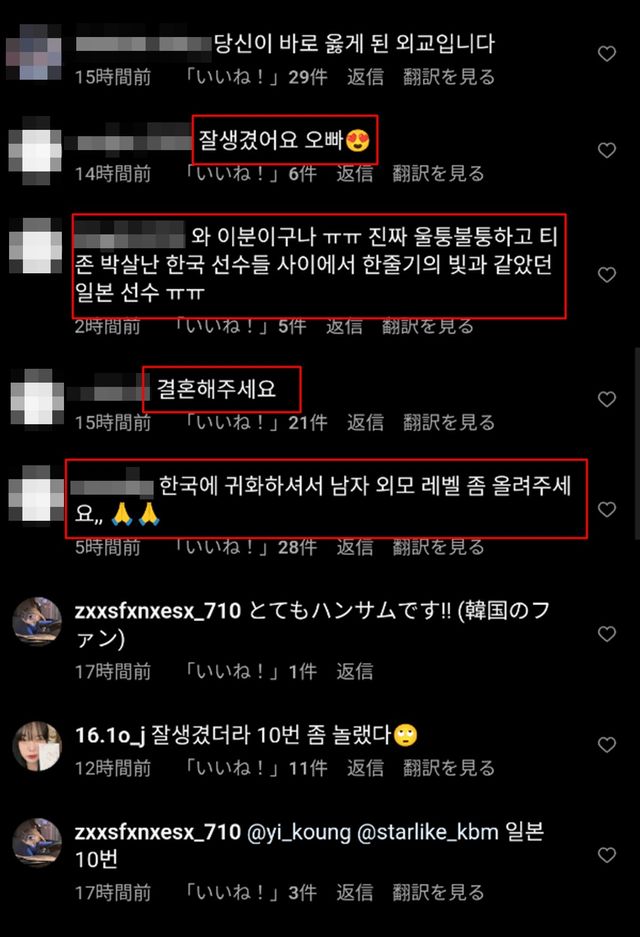Open 16.1o_j's profile picture
Image resolution: width=640 pixels, height=937 pixels.
(x=37, y=746)
